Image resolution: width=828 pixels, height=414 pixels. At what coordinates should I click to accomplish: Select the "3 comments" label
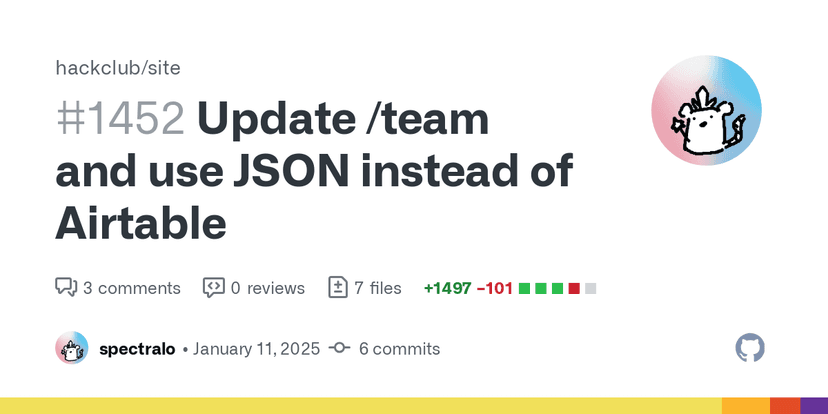[x=132, y=288]
